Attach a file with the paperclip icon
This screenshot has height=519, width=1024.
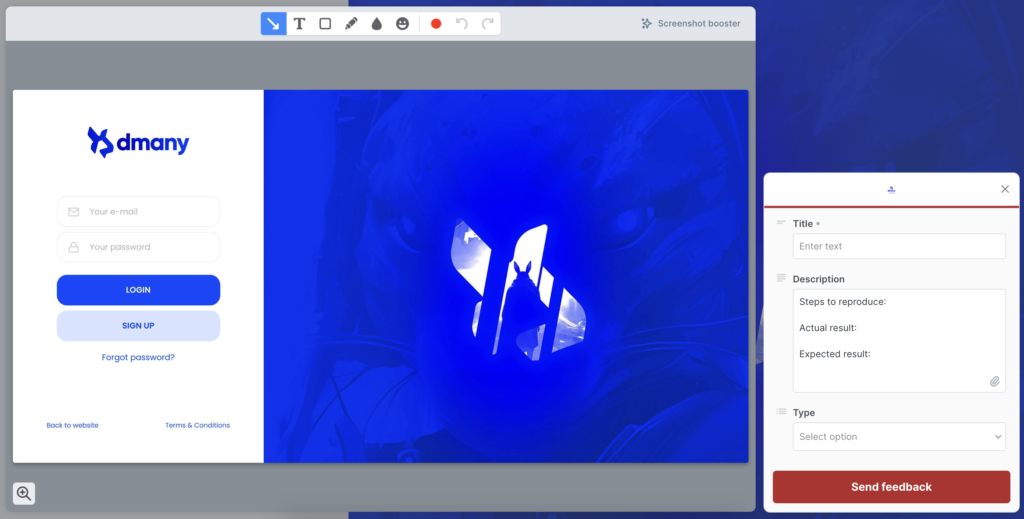click(995, 381)
